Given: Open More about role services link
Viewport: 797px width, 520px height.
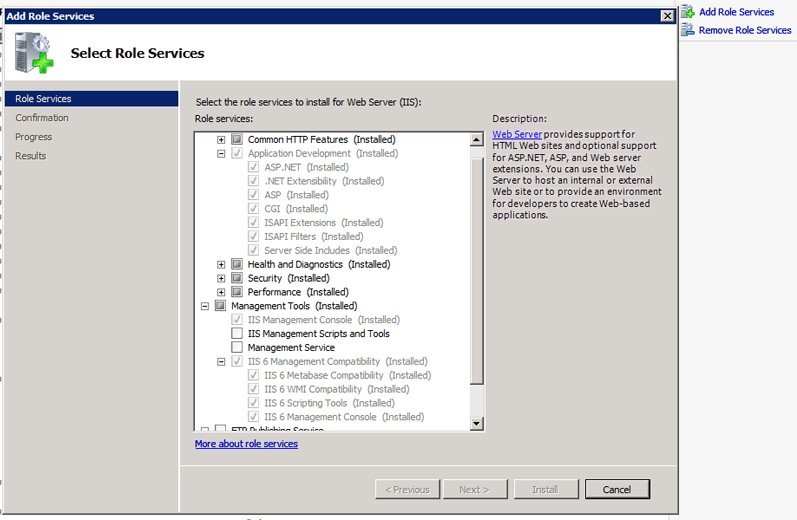Looking at the screenshot, I should point(246,444).
